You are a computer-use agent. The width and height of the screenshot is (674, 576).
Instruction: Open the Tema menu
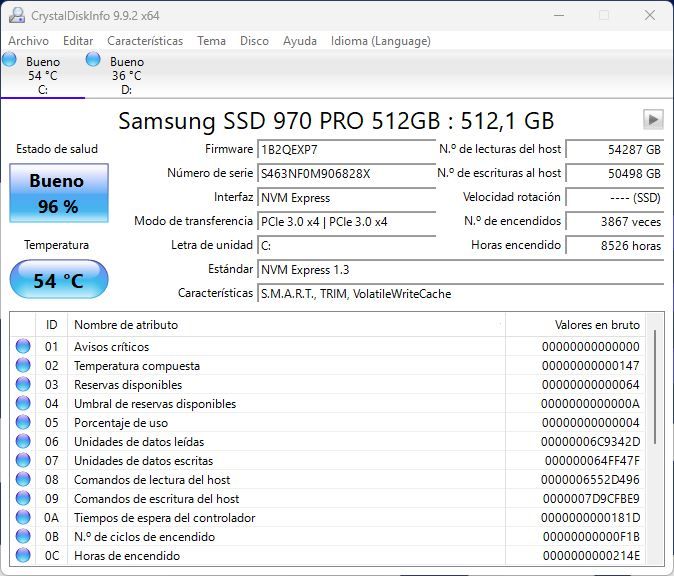pyautogui.click(x=211, y=41)
